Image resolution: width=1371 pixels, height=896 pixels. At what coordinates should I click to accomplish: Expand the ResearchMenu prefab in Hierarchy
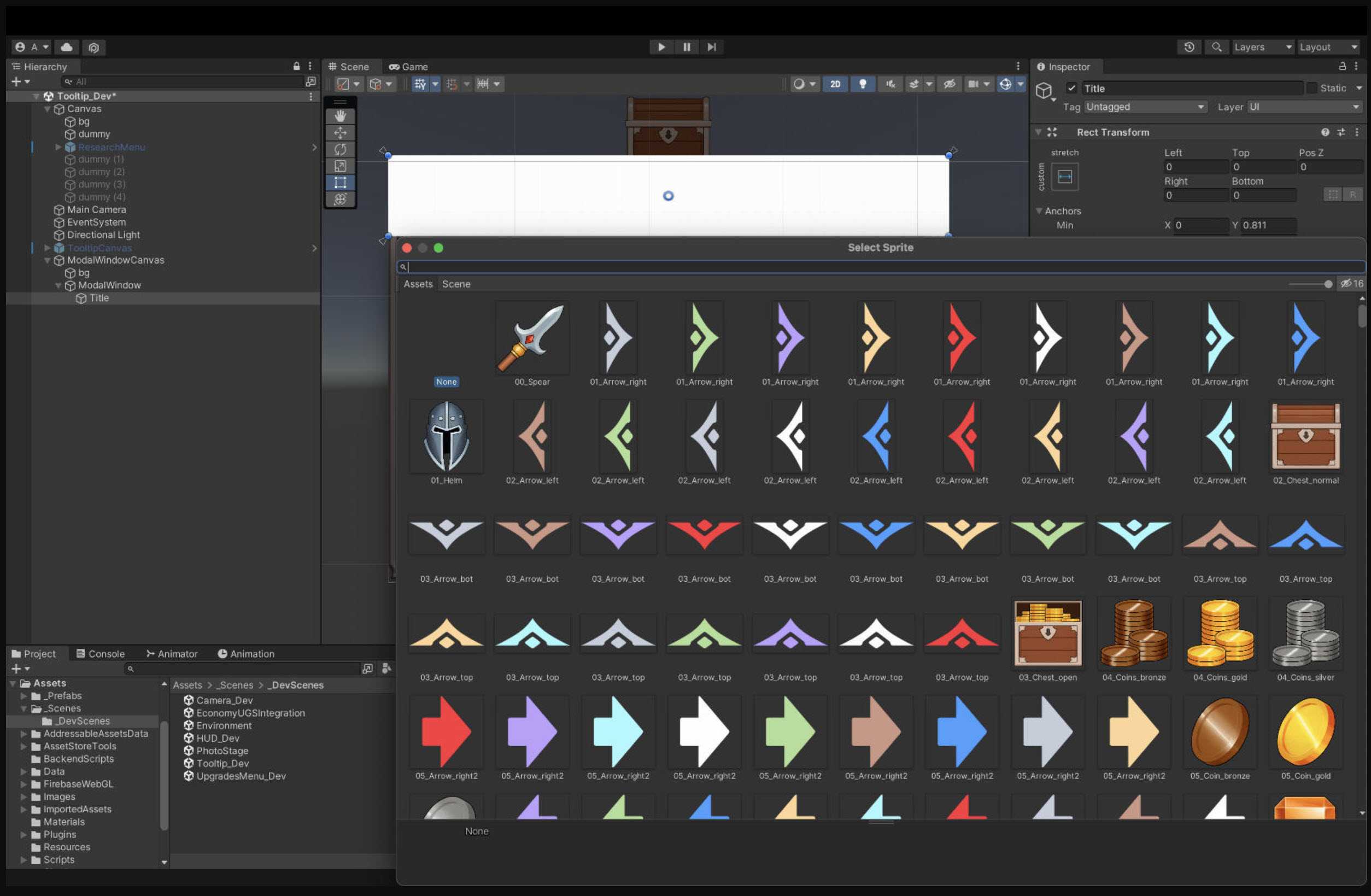58,147
